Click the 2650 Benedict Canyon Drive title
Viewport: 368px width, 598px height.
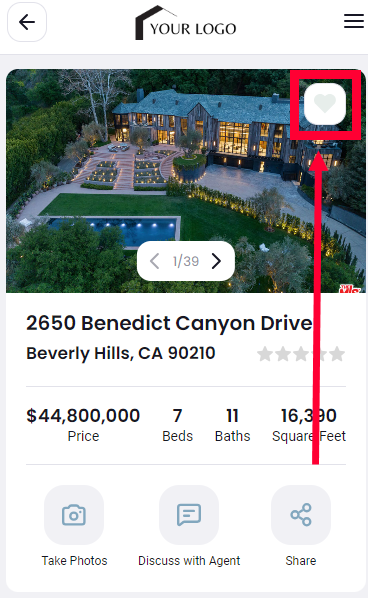pyautogui.click(x=169, y=323)
